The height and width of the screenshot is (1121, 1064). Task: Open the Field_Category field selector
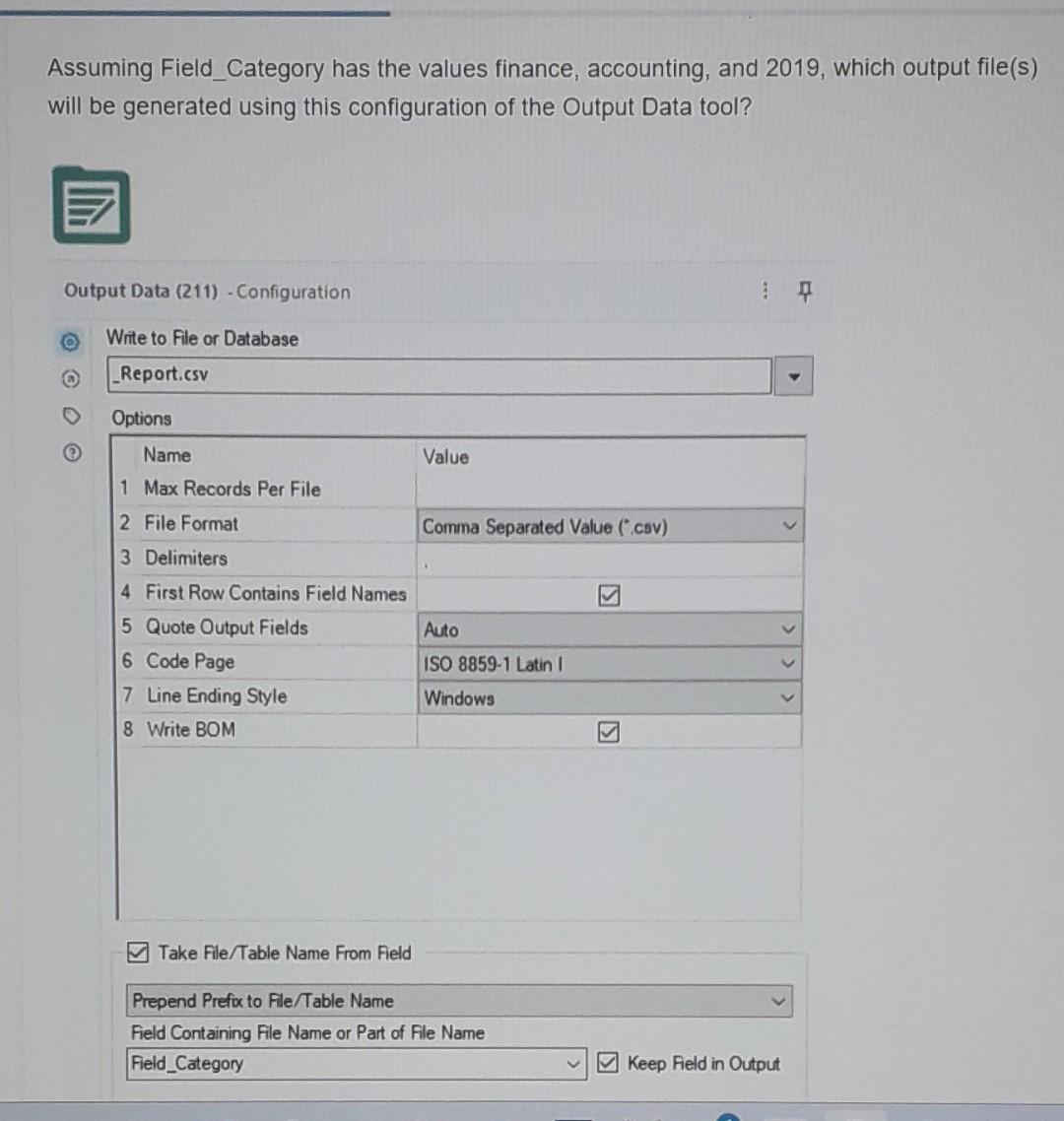574,1063
